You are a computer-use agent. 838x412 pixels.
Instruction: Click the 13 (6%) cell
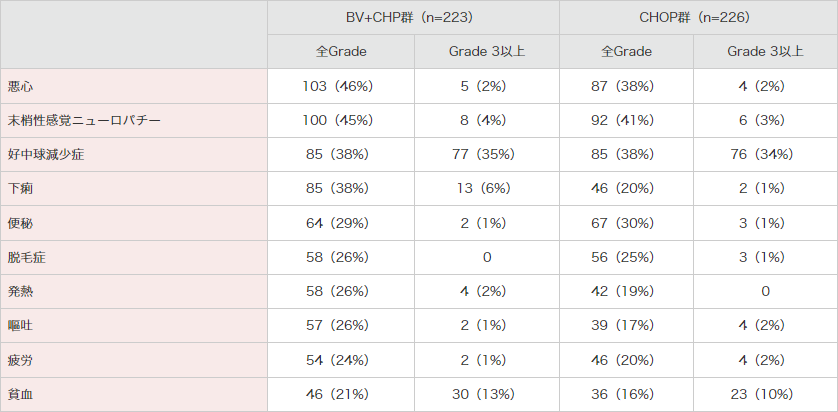tap(485, 189)
